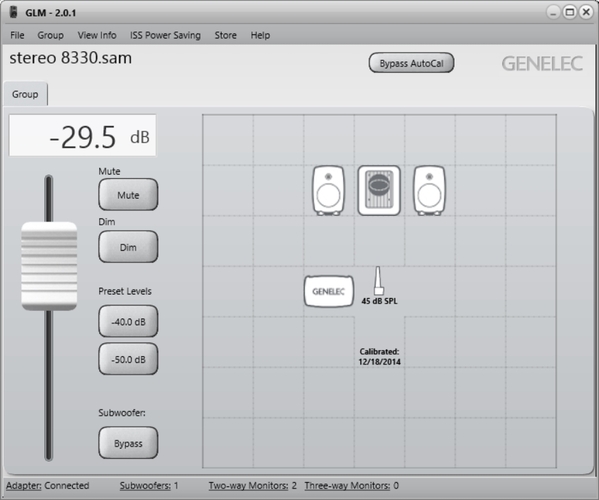The width and height of the screenshot is (599, 500).
Task: Select the left monitor speaker icon
Action: (x=329, y=191)
